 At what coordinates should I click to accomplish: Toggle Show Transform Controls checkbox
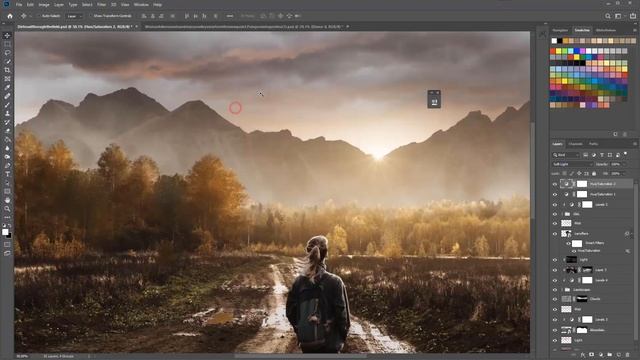coord(91,16)
